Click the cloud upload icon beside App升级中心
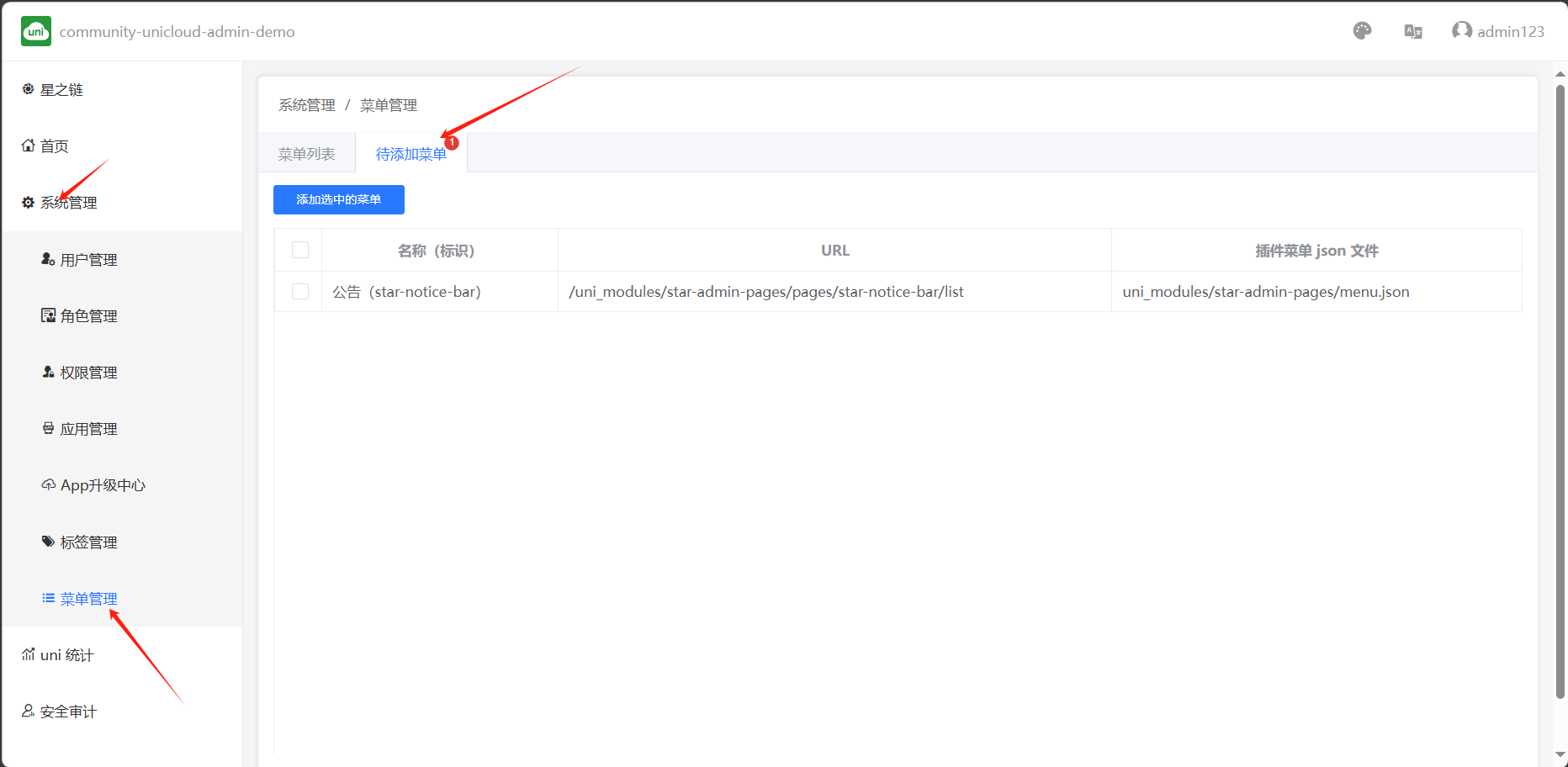The image size is (1568, 767). coord(48,485)
